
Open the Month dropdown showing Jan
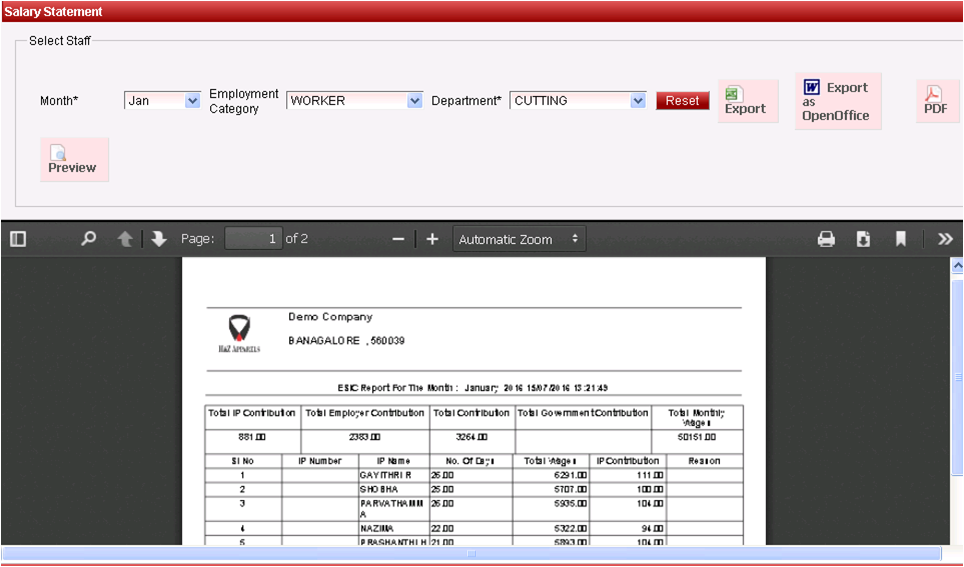pos(163,101)
